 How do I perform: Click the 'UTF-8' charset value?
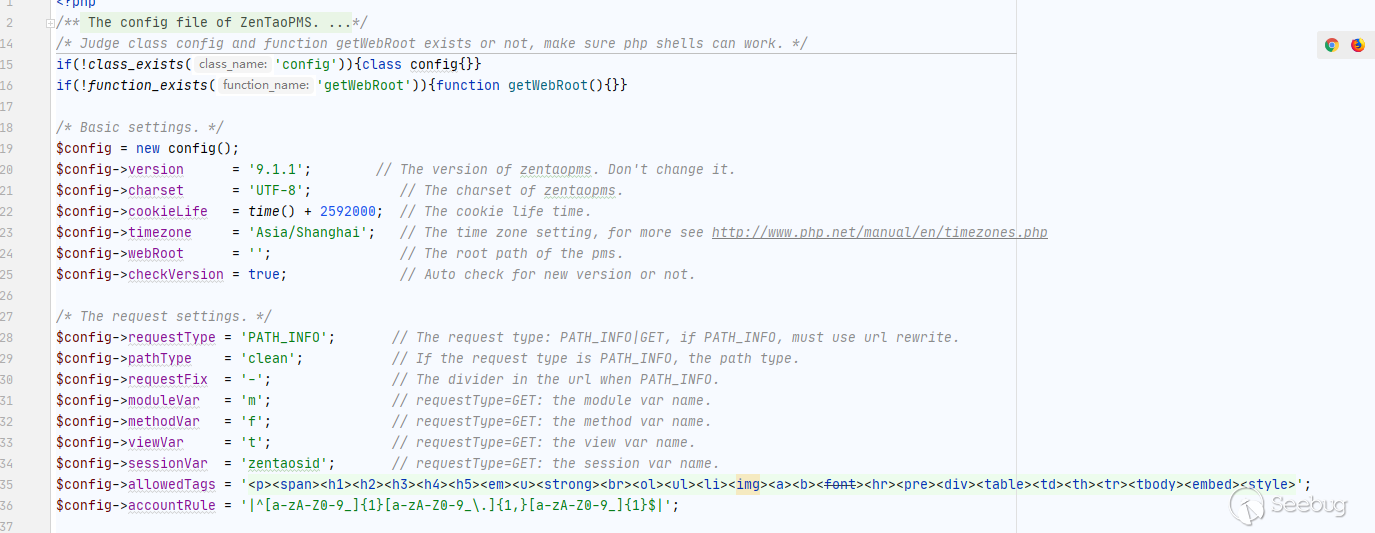click(279, 191)
